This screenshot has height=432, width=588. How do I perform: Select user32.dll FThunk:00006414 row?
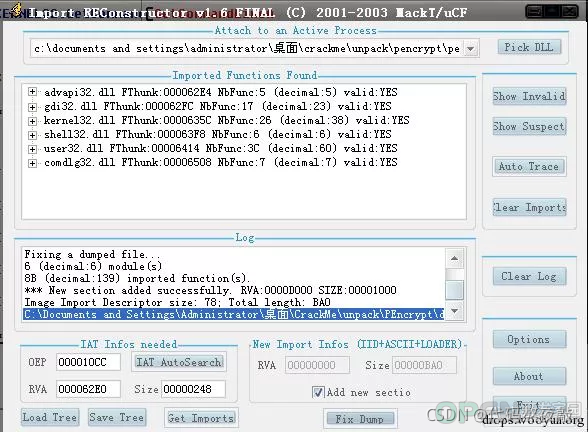[x=220, y=148]
